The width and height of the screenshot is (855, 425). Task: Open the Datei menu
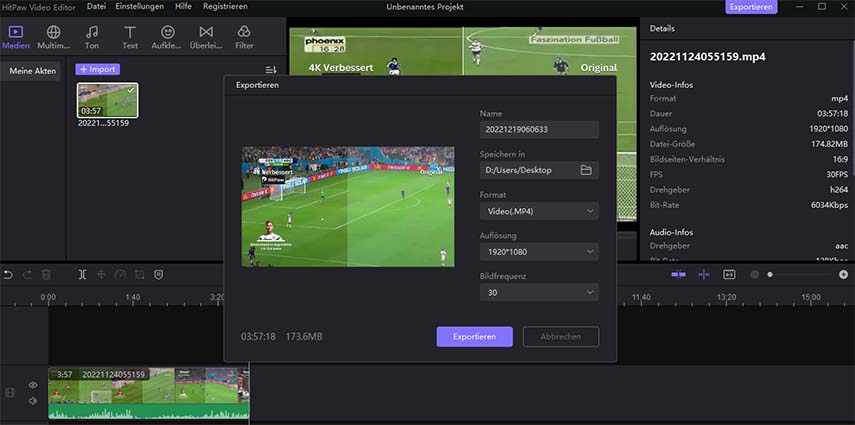click(97, 7)
